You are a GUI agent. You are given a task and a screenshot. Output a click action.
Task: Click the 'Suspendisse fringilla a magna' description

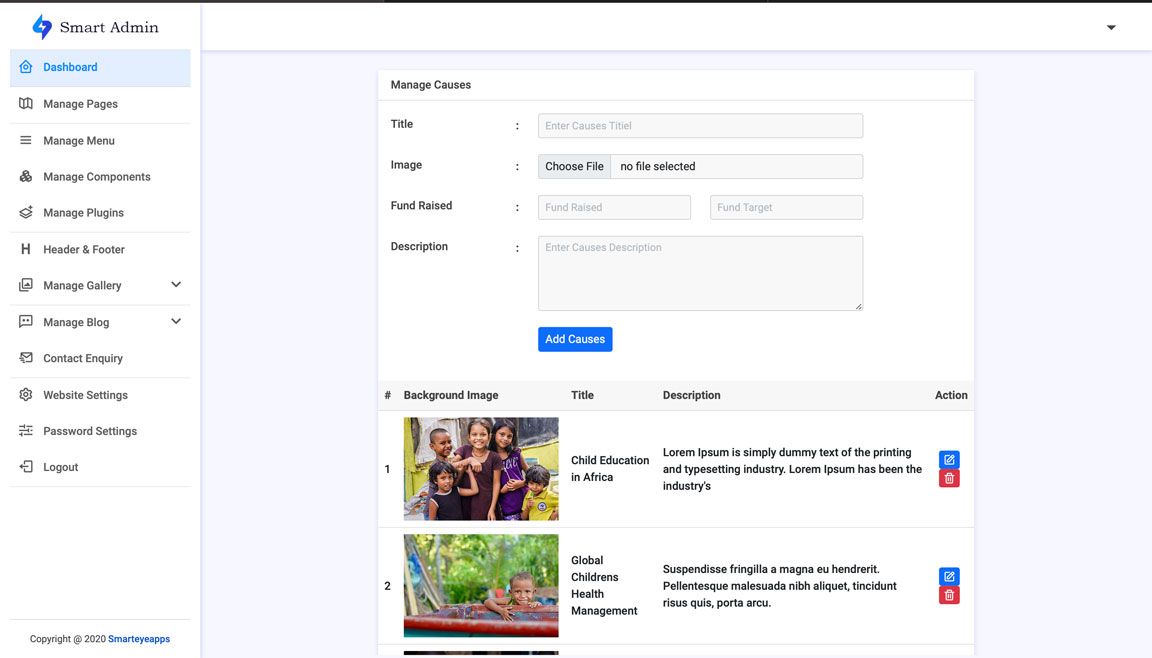(780, 586)
